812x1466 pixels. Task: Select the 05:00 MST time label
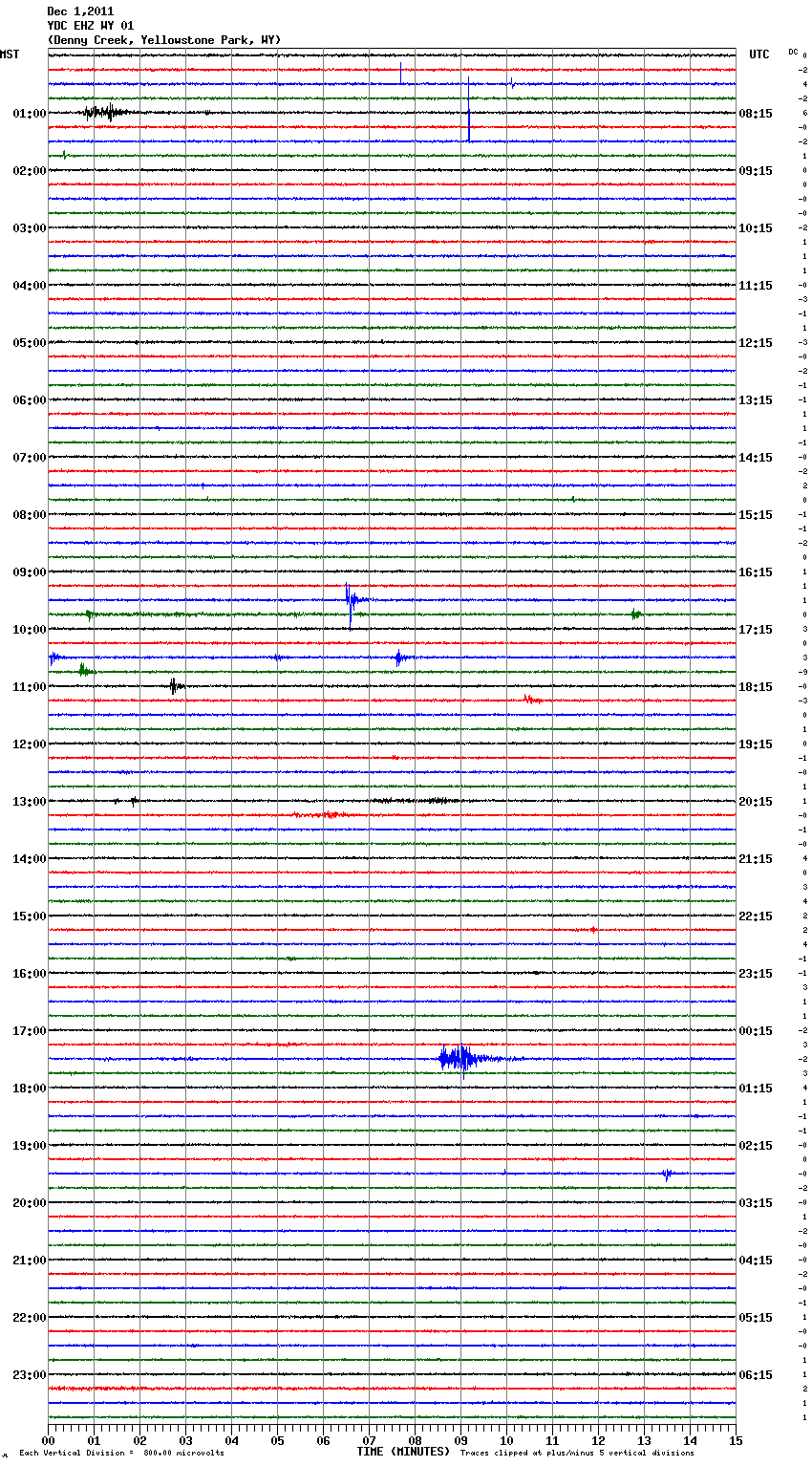point(30,343)
